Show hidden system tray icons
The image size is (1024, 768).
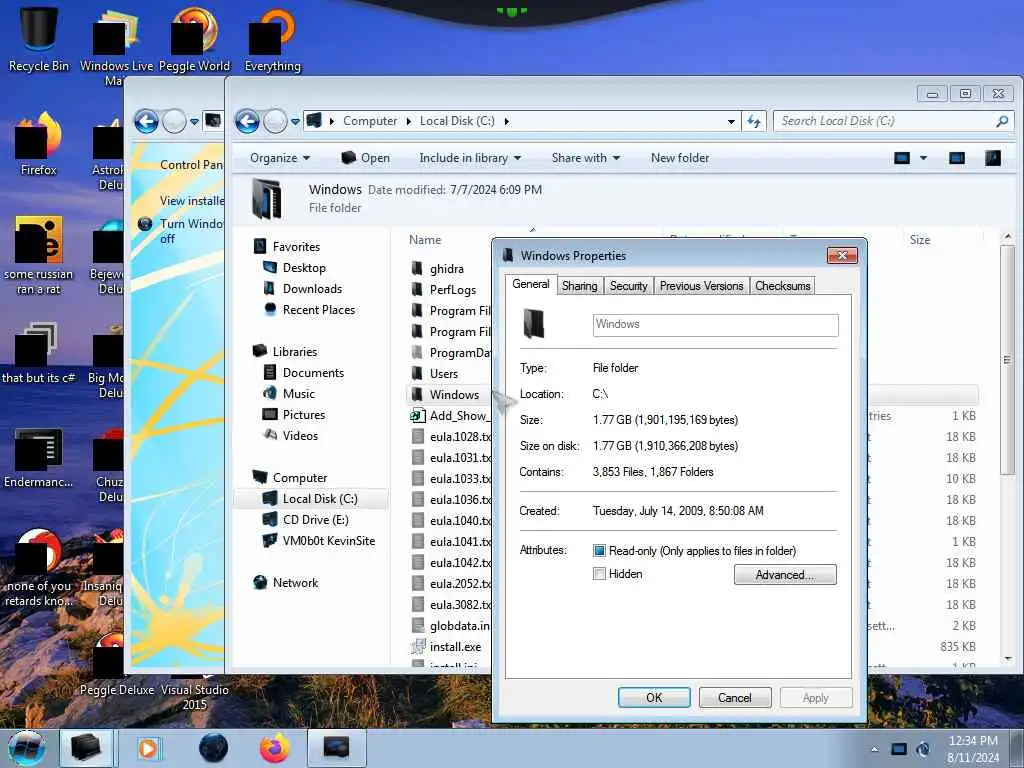[874, 749]
